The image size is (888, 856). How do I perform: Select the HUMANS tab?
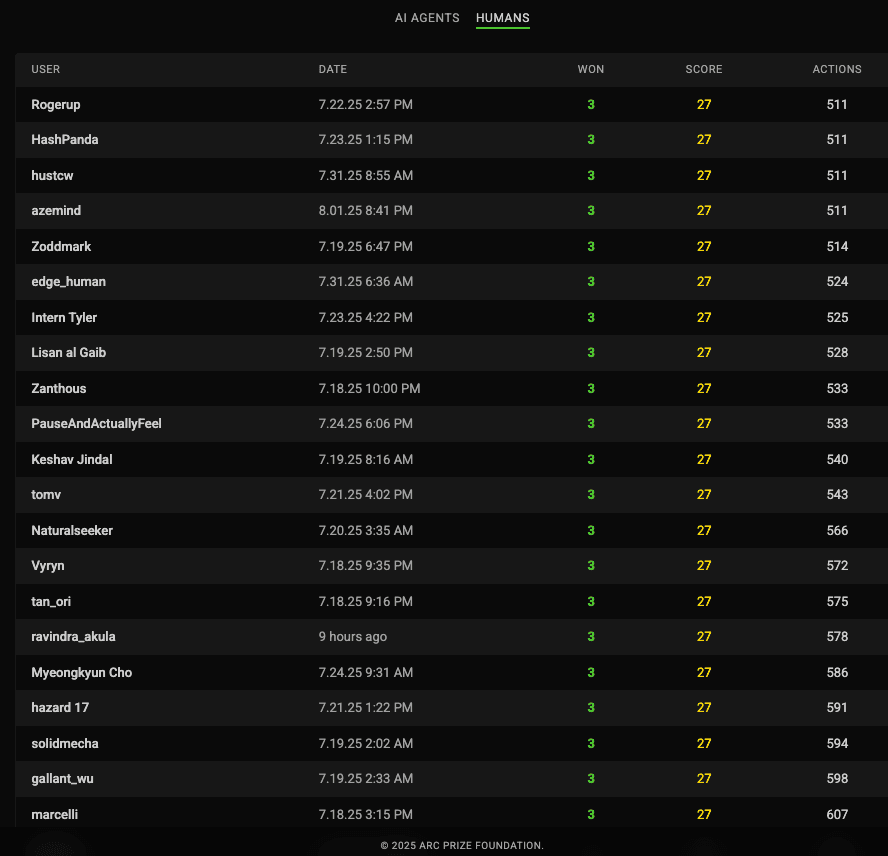pyautogui.click(x=503, y=17)
